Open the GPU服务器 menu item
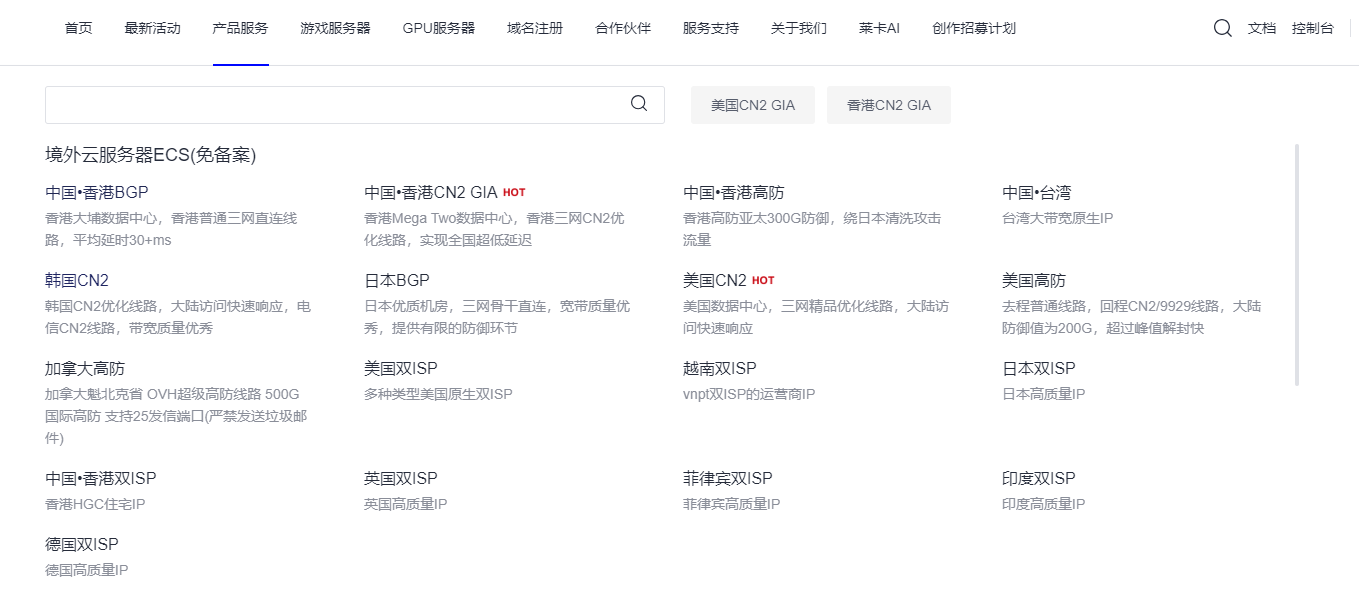The height and width of the screenshot is (605, 1359). point(438,28)
